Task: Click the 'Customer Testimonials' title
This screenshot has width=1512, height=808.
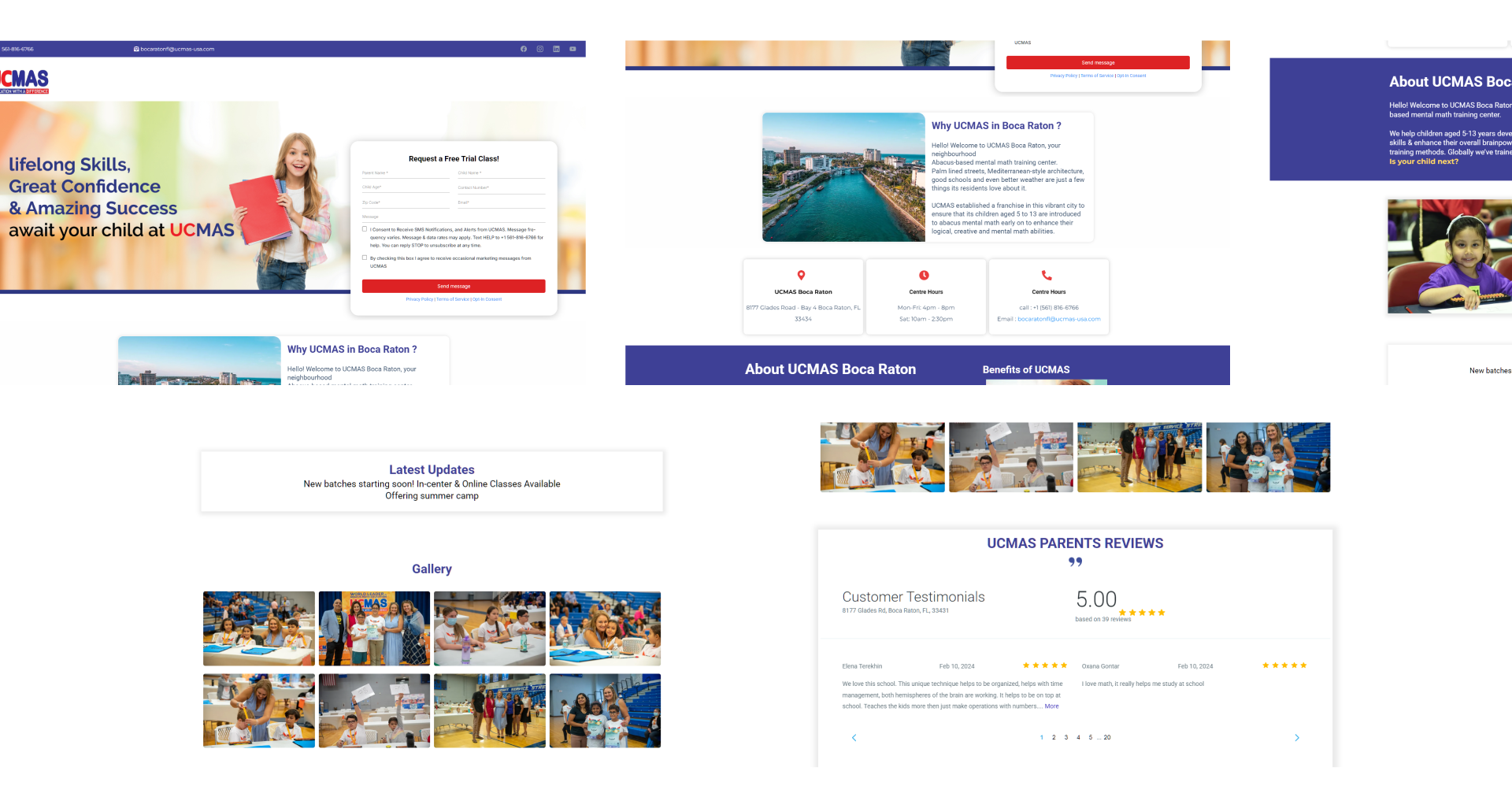Action: point(913,597)
